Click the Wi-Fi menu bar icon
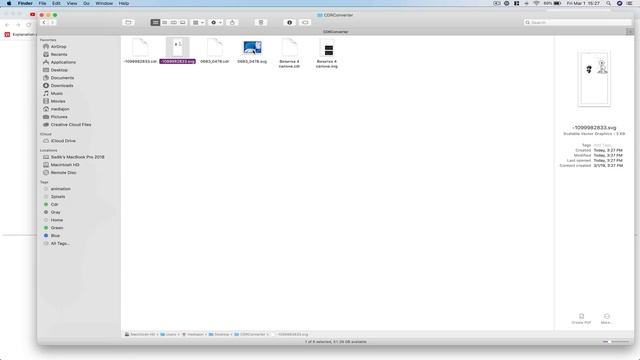This screenshot has width=640, height=360. 536,3
